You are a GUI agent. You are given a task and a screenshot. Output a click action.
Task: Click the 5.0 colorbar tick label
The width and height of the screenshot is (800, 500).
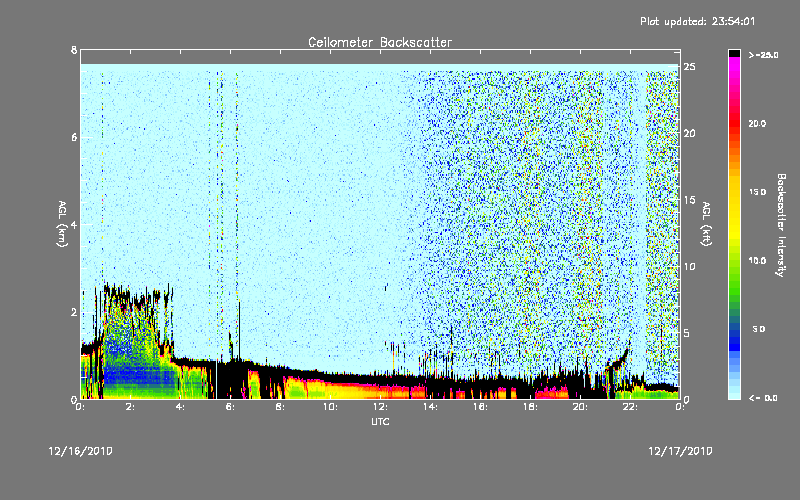coord(759,330)
